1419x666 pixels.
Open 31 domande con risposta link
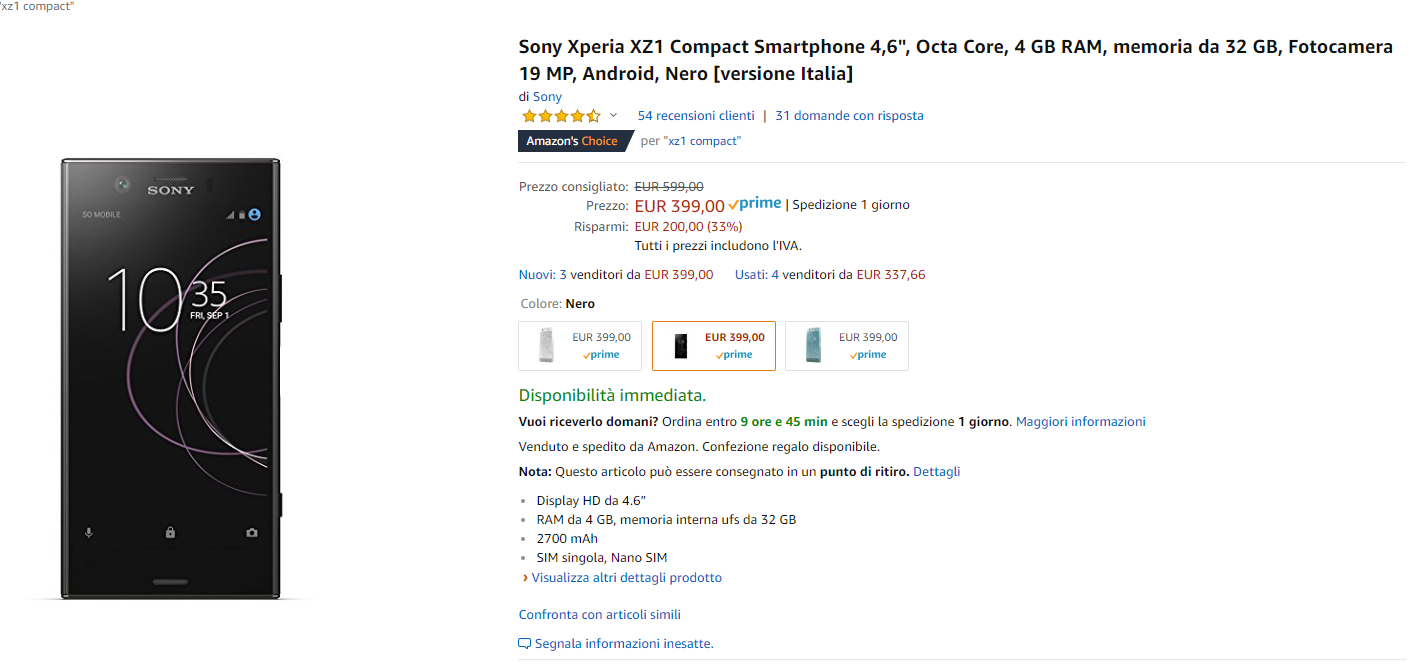point(849,116)
